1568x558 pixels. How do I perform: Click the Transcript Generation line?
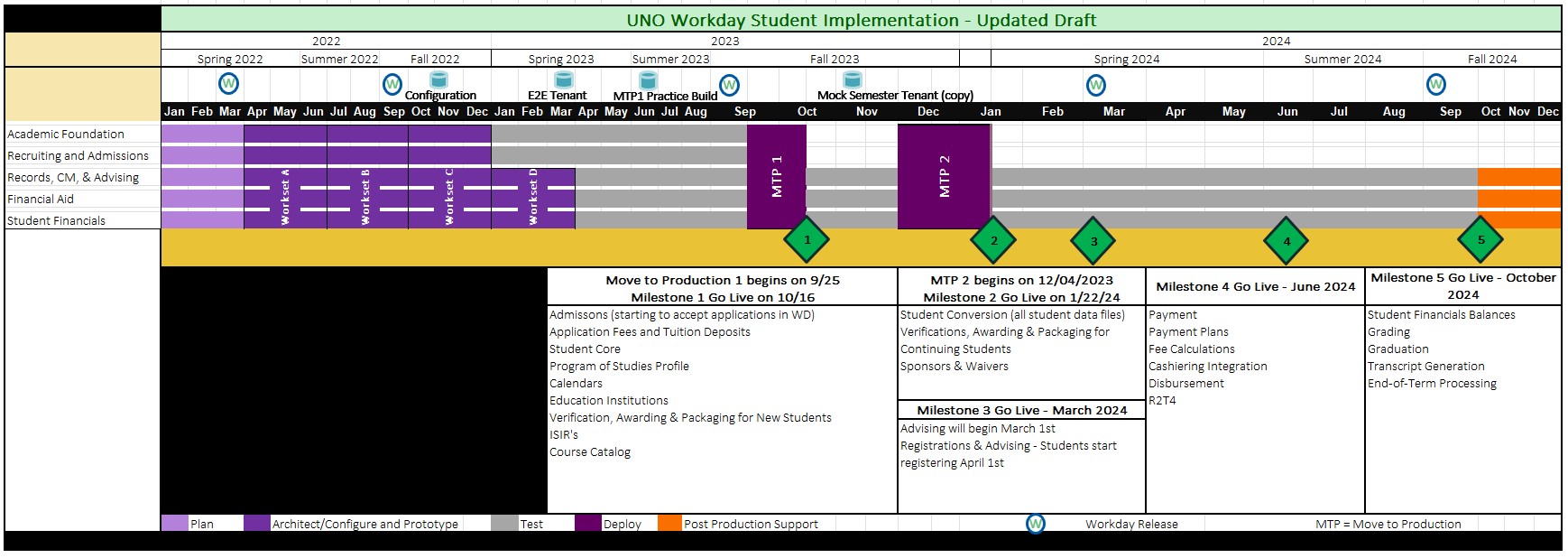pos(1426,366)
